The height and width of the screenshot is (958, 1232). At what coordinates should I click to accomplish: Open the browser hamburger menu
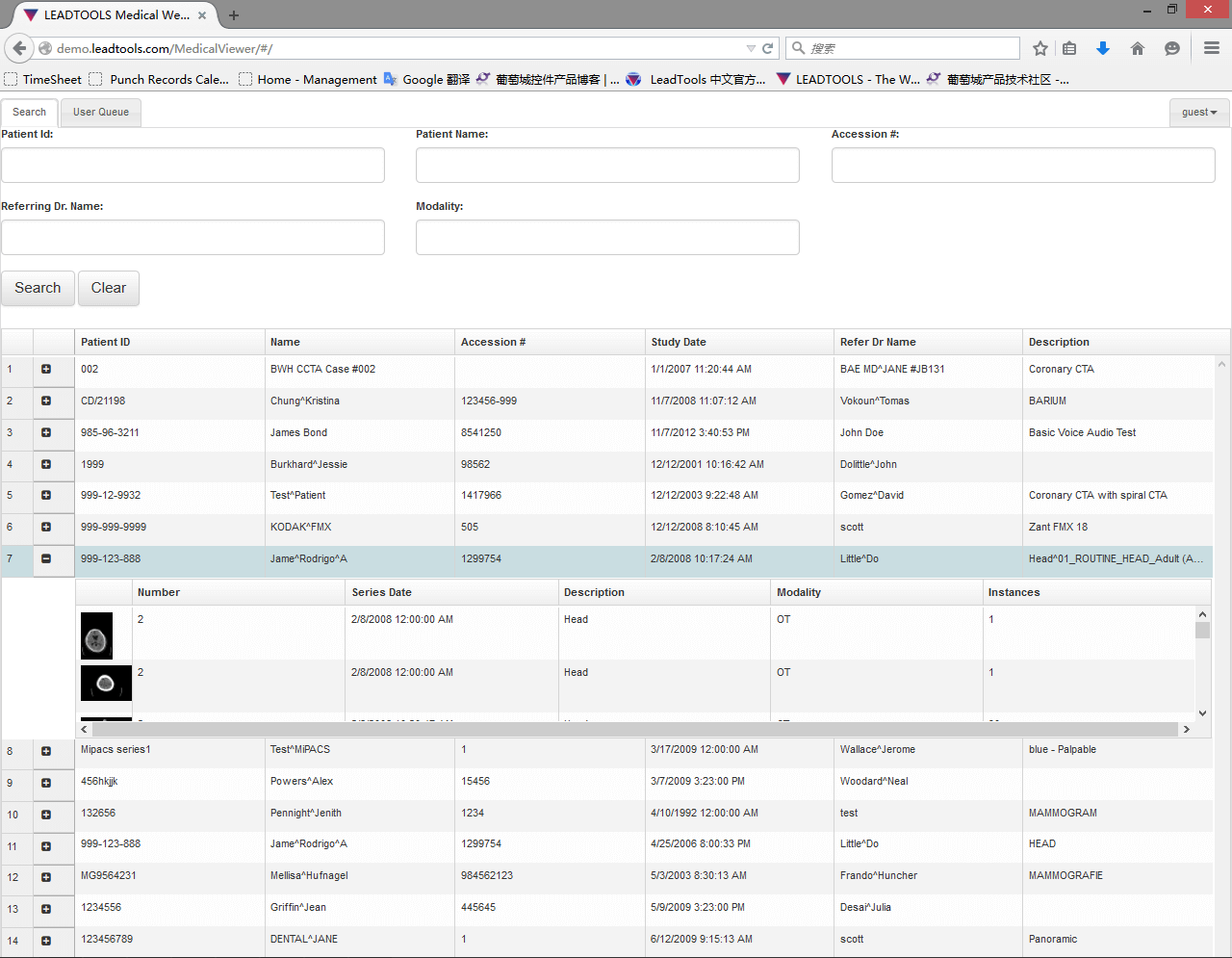click(x=1212, y=48)
